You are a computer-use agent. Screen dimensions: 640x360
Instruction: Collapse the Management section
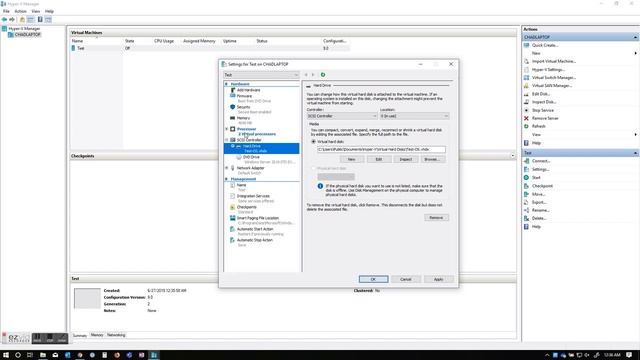(227, 179)
